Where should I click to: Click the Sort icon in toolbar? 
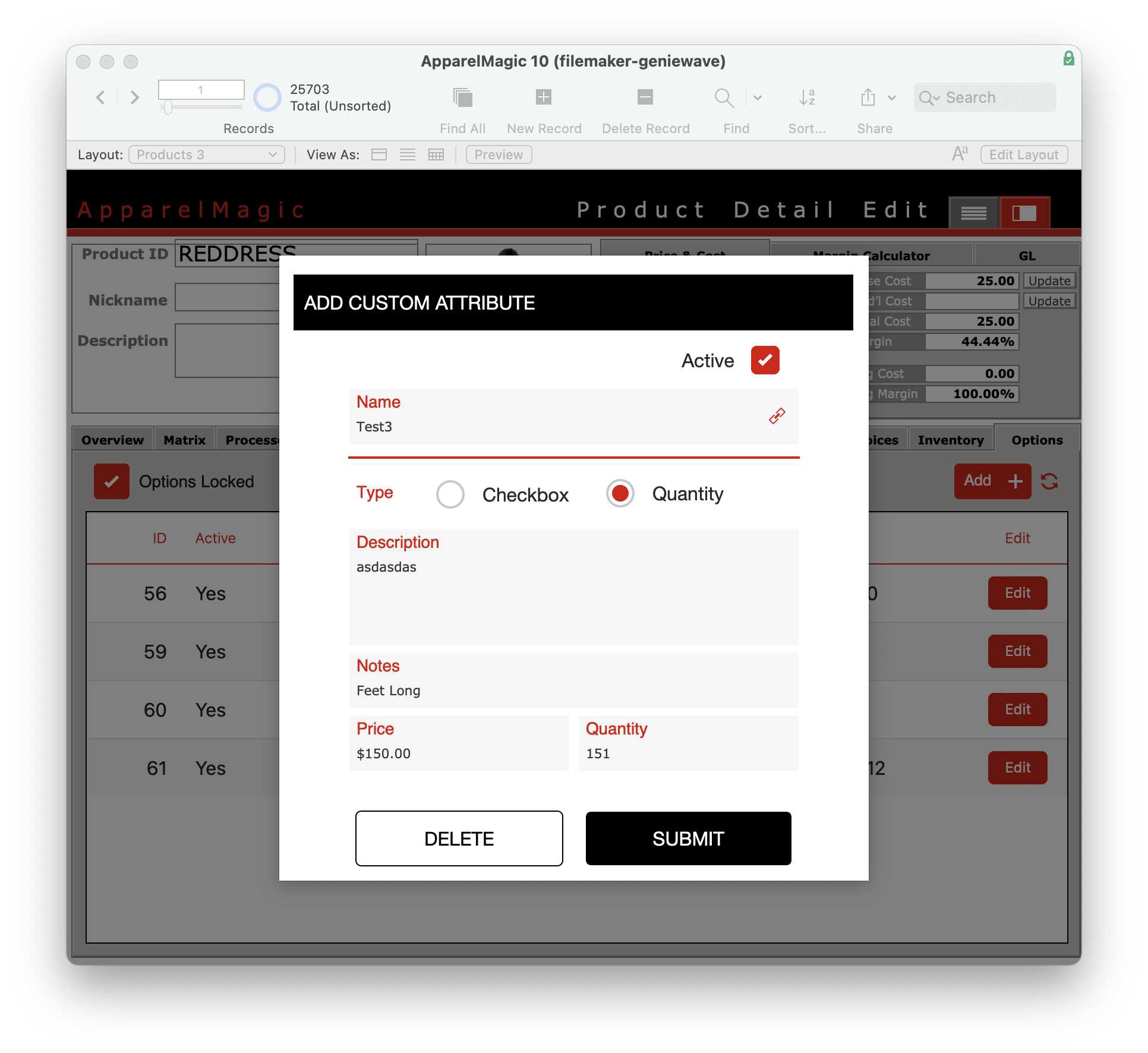click(x=806, y=97)
